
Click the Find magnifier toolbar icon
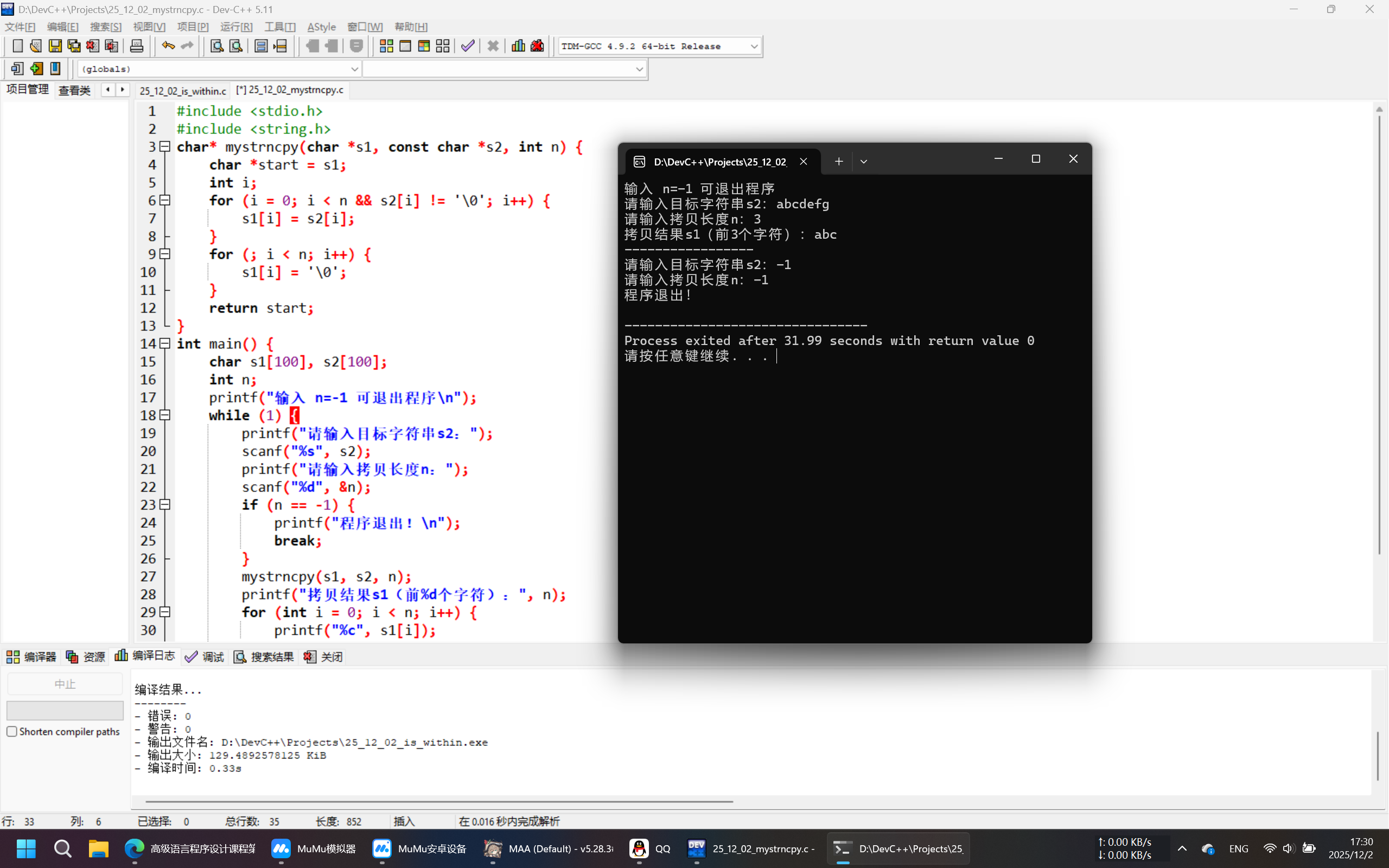[x=216, y=46]
